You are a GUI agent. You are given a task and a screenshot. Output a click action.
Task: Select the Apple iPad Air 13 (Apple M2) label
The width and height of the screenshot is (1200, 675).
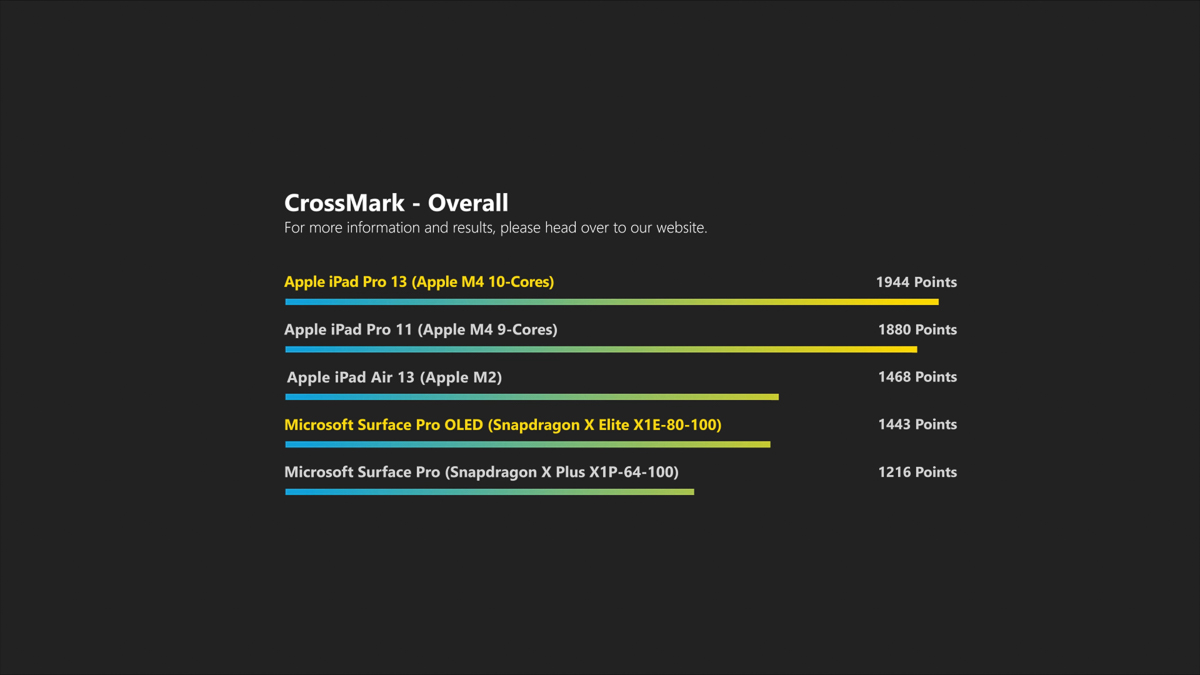pyautogui.click(x=394, y=377)
